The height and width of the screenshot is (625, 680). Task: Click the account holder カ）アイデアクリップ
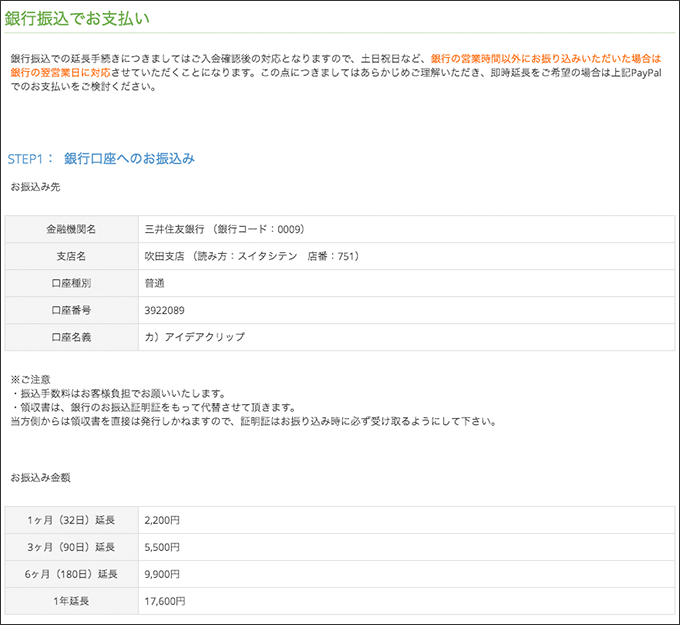tap(195, 337)
